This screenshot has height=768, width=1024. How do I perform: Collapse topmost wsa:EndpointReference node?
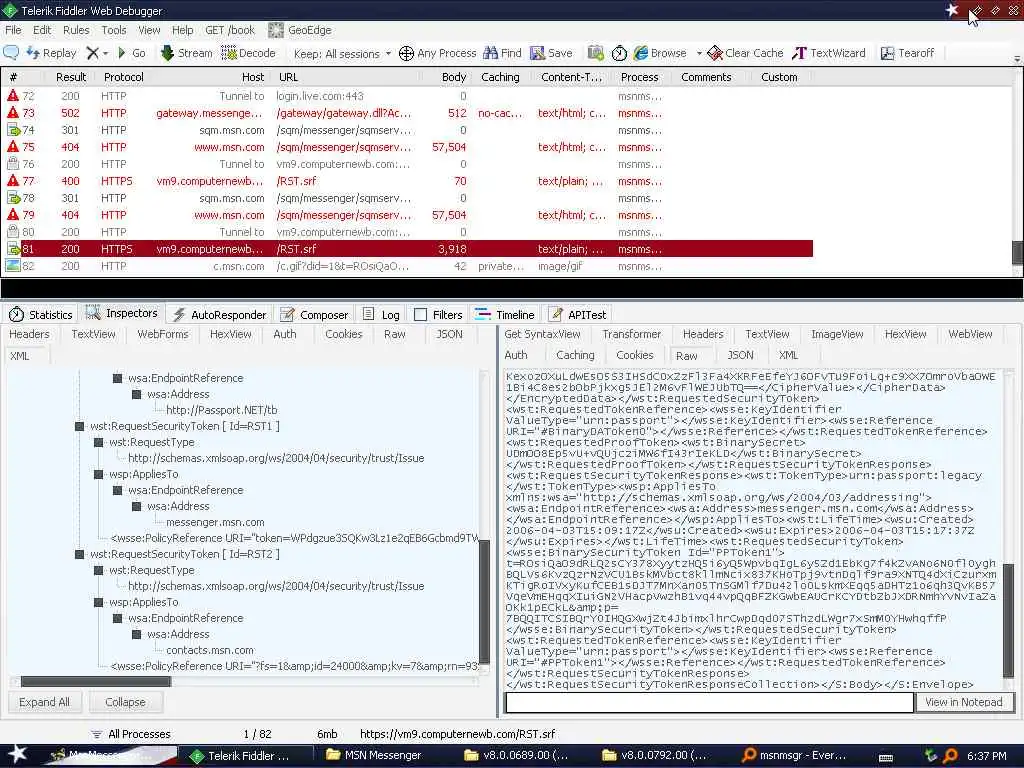point(118,378)
